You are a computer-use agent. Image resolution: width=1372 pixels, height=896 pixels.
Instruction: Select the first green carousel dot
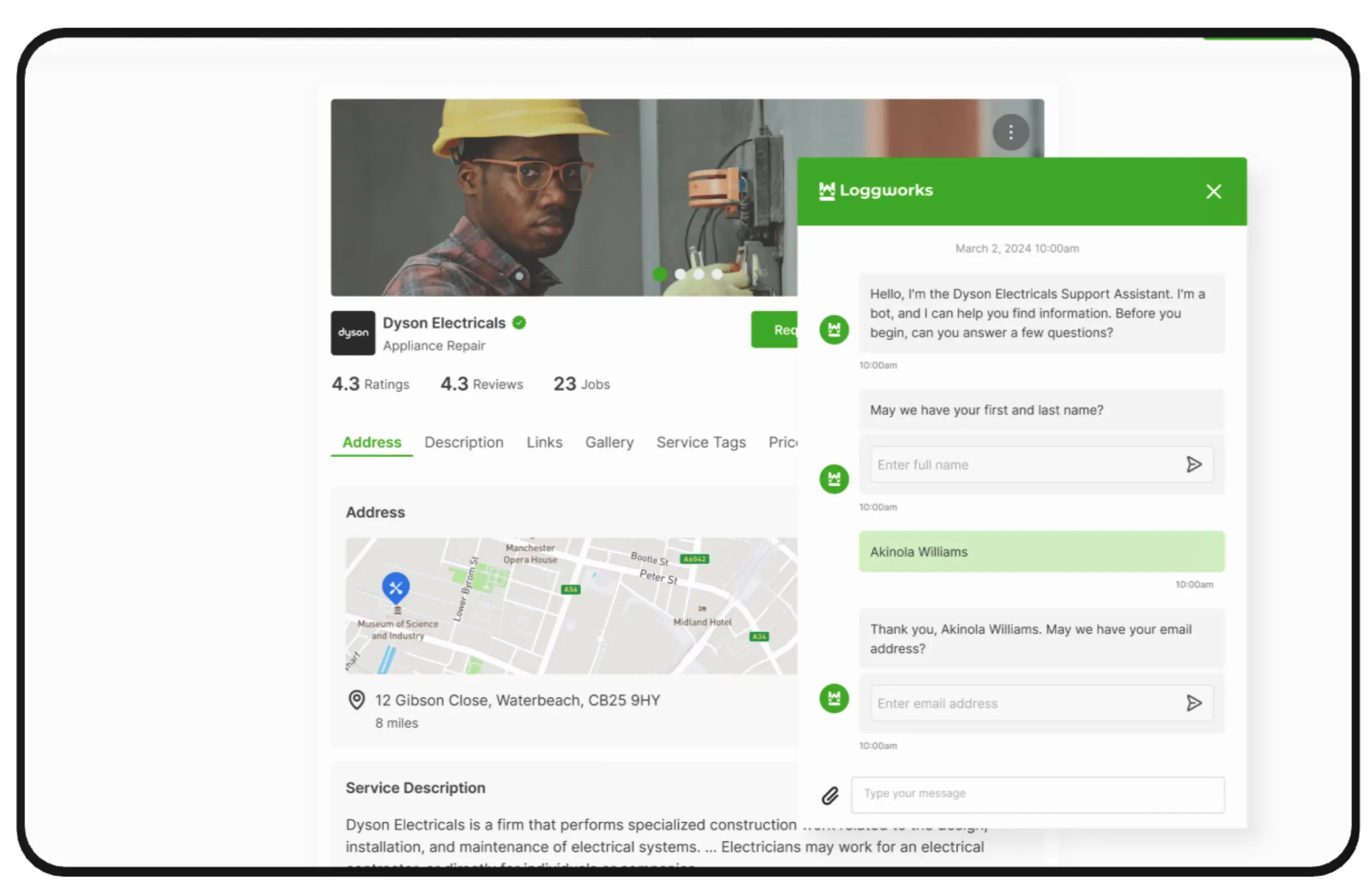click(x=660, y=275)
